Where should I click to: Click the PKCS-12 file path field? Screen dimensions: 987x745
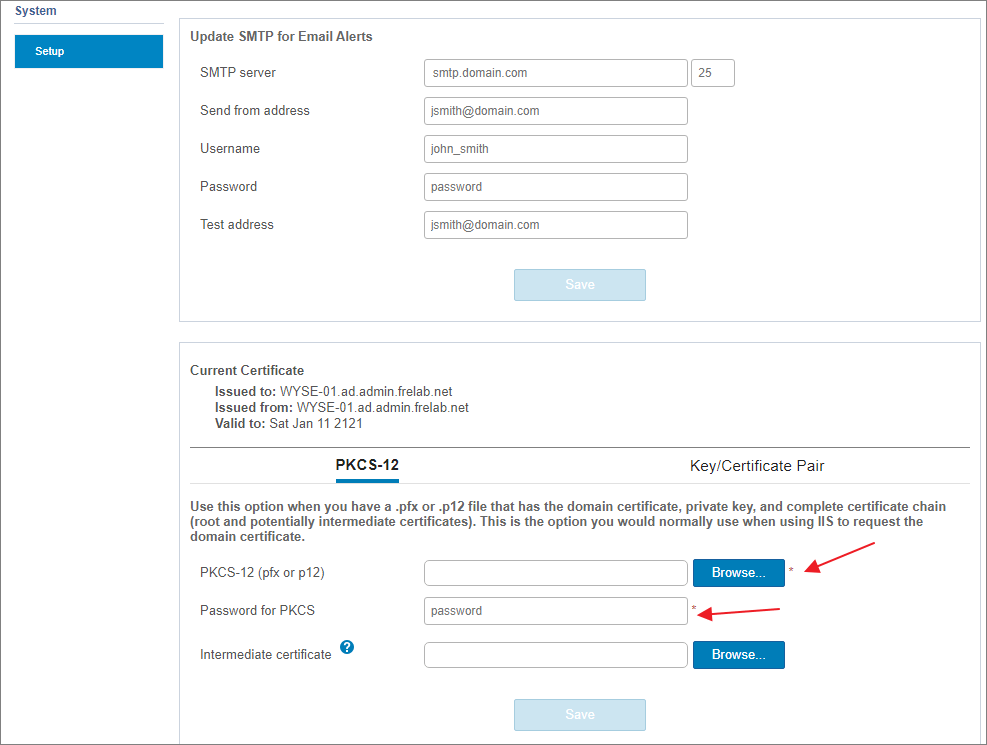tap(555, 573)
